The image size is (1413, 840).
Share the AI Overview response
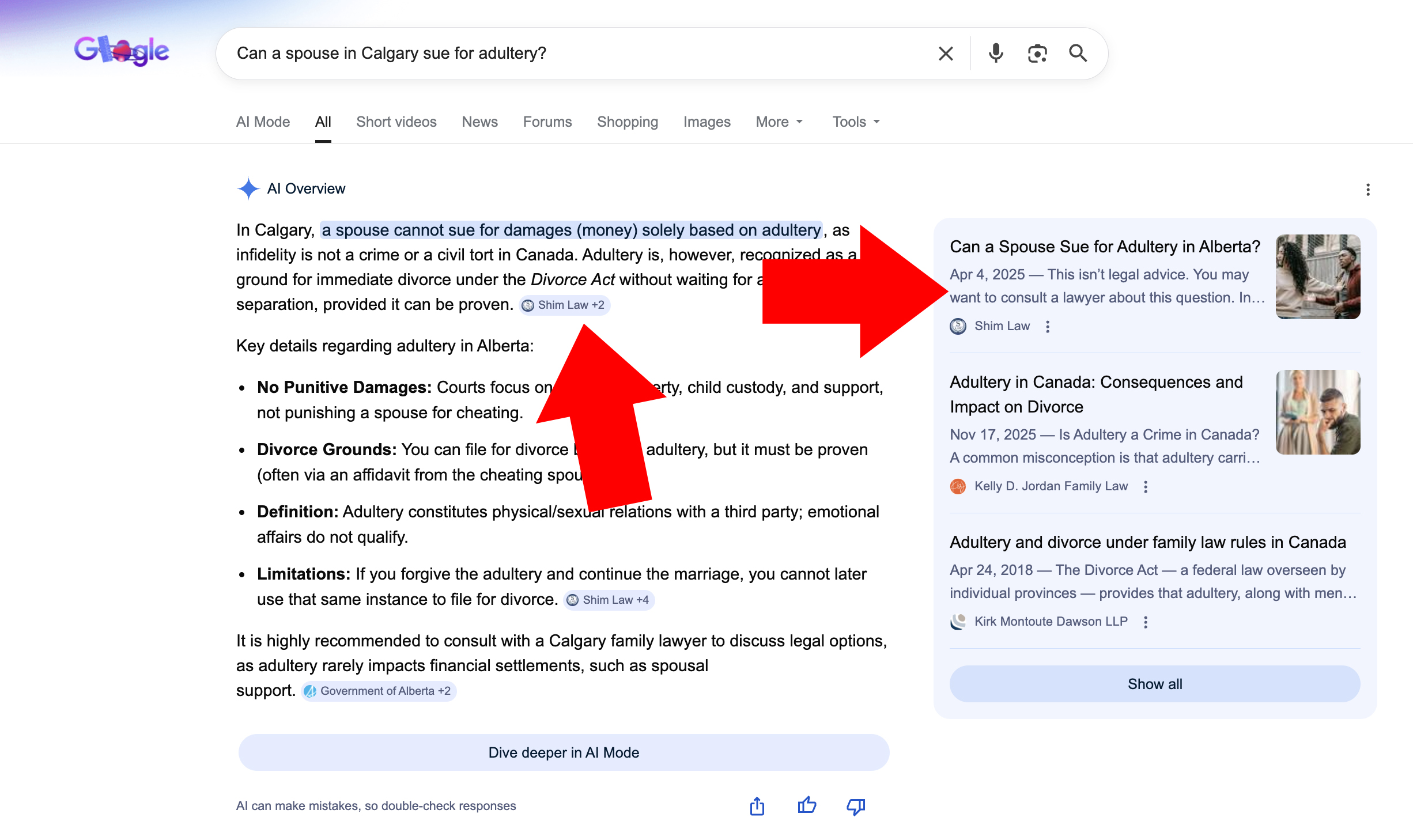click(757, 806)
